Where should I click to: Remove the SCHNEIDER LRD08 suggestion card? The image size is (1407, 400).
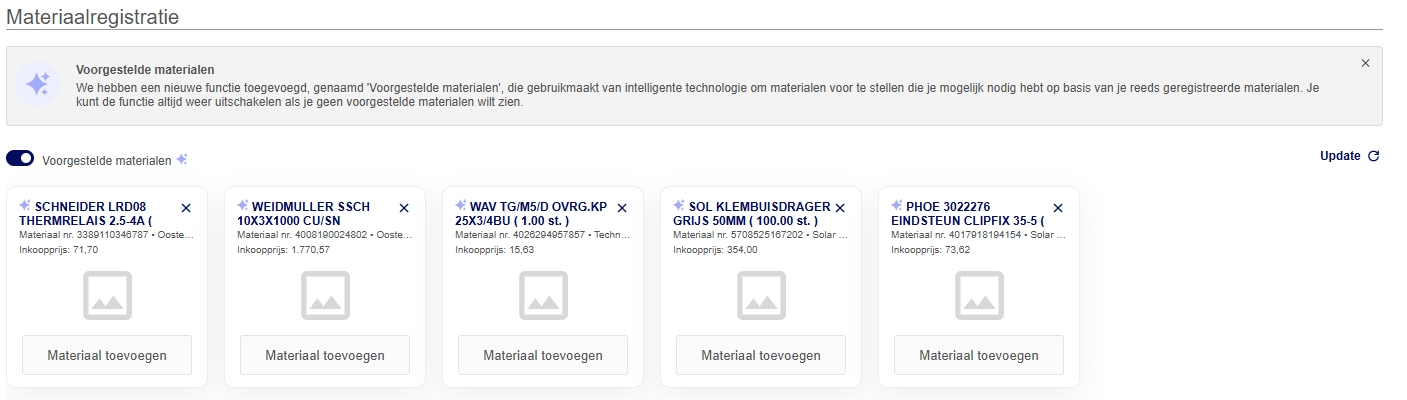tap(186, 208)
